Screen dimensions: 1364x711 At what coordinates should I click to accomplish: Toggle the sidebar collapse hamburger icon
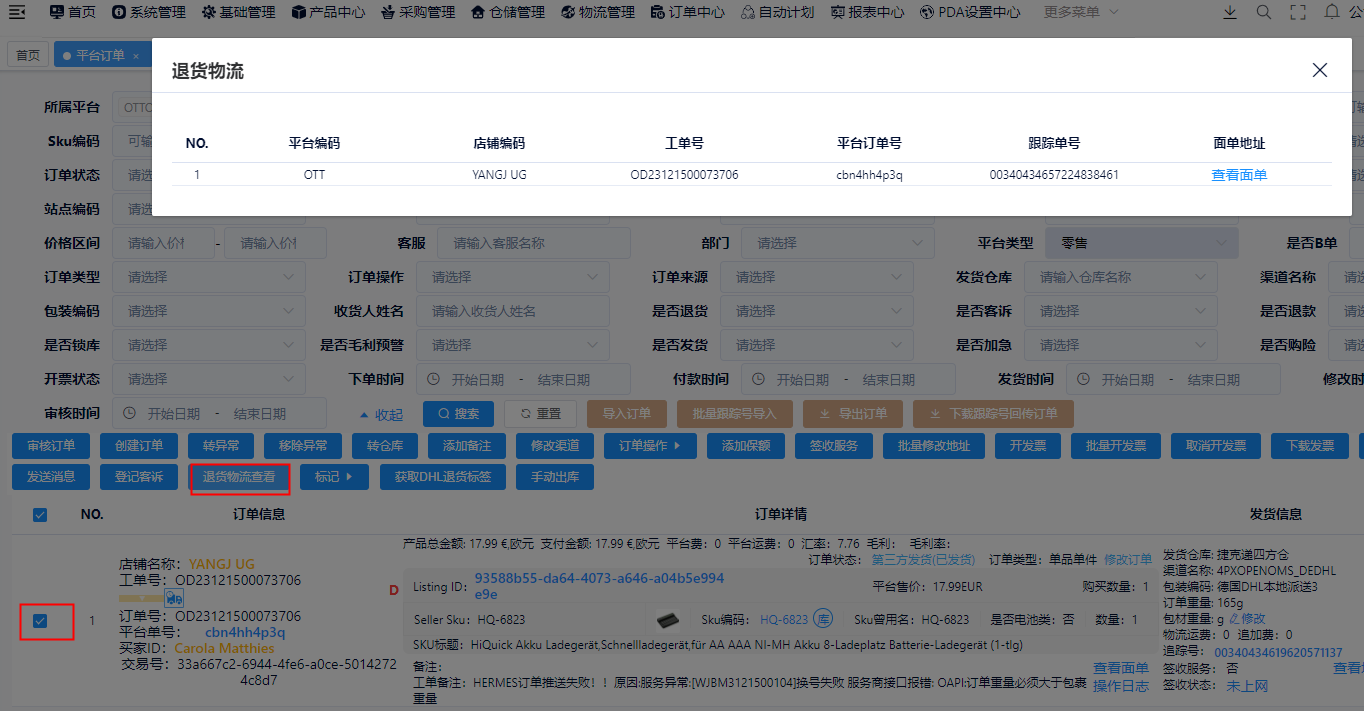point(17,12)
